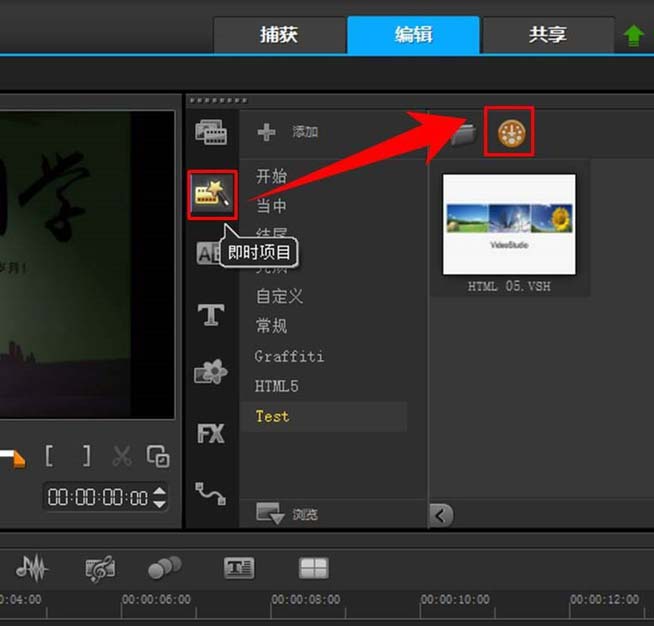Viewport: 654px width, 626px height.
Task: Set mark-out with the right bracket
Action: pyautogui.click(x=86, y=456)
